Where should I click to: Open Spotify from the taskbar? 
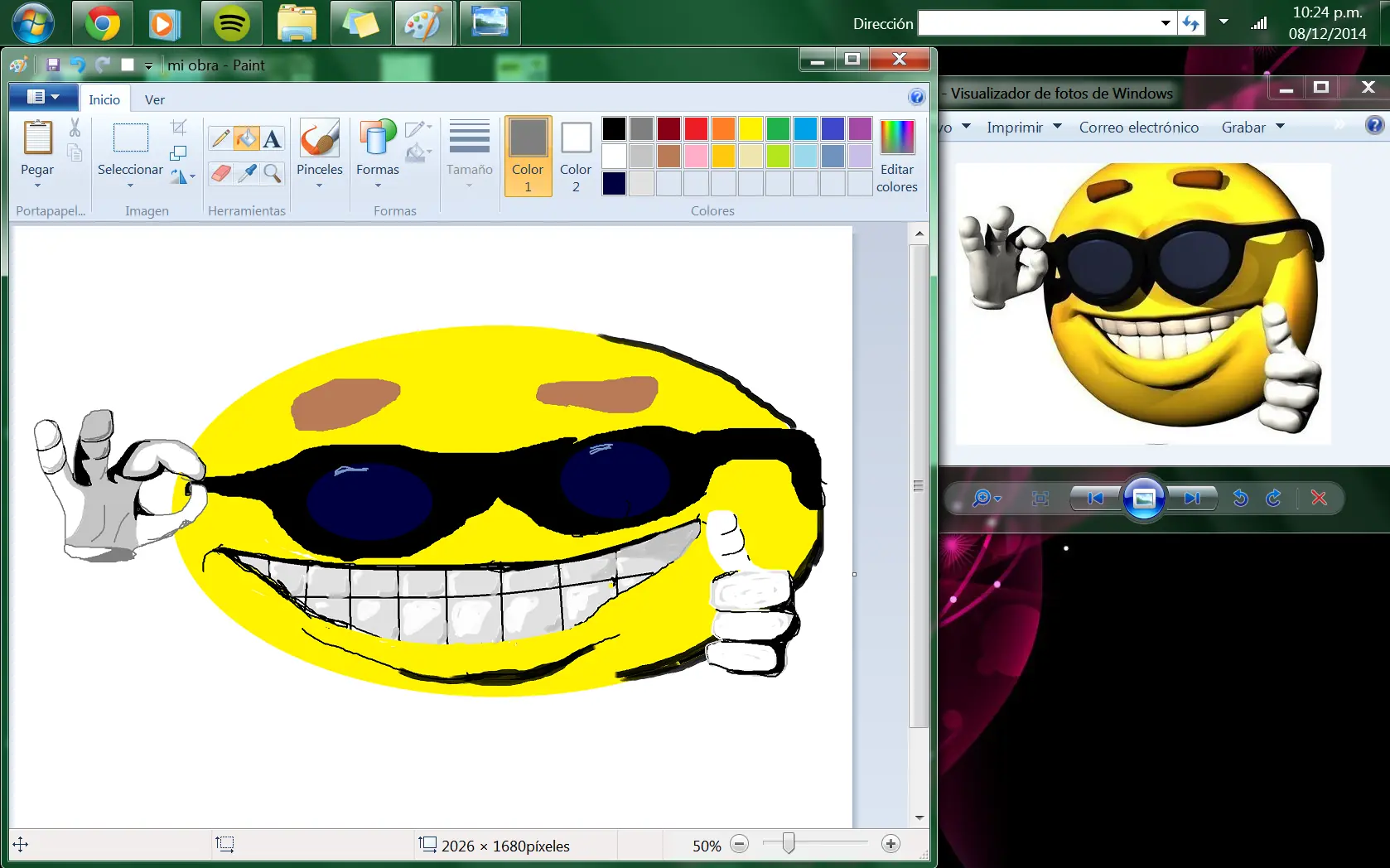coord(232,23)
